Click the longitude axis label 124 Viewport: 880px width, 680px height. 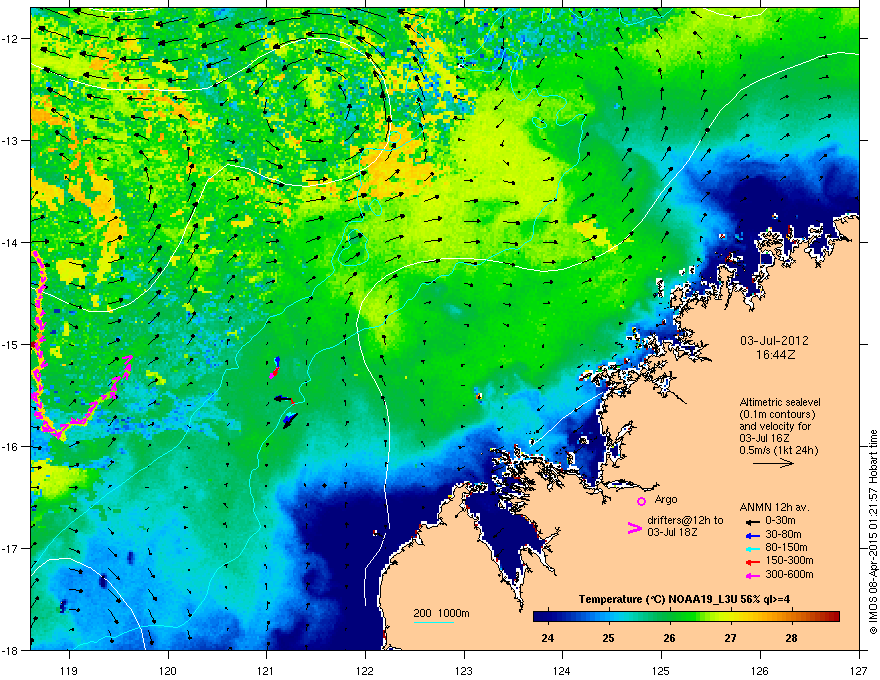[562, 670]
